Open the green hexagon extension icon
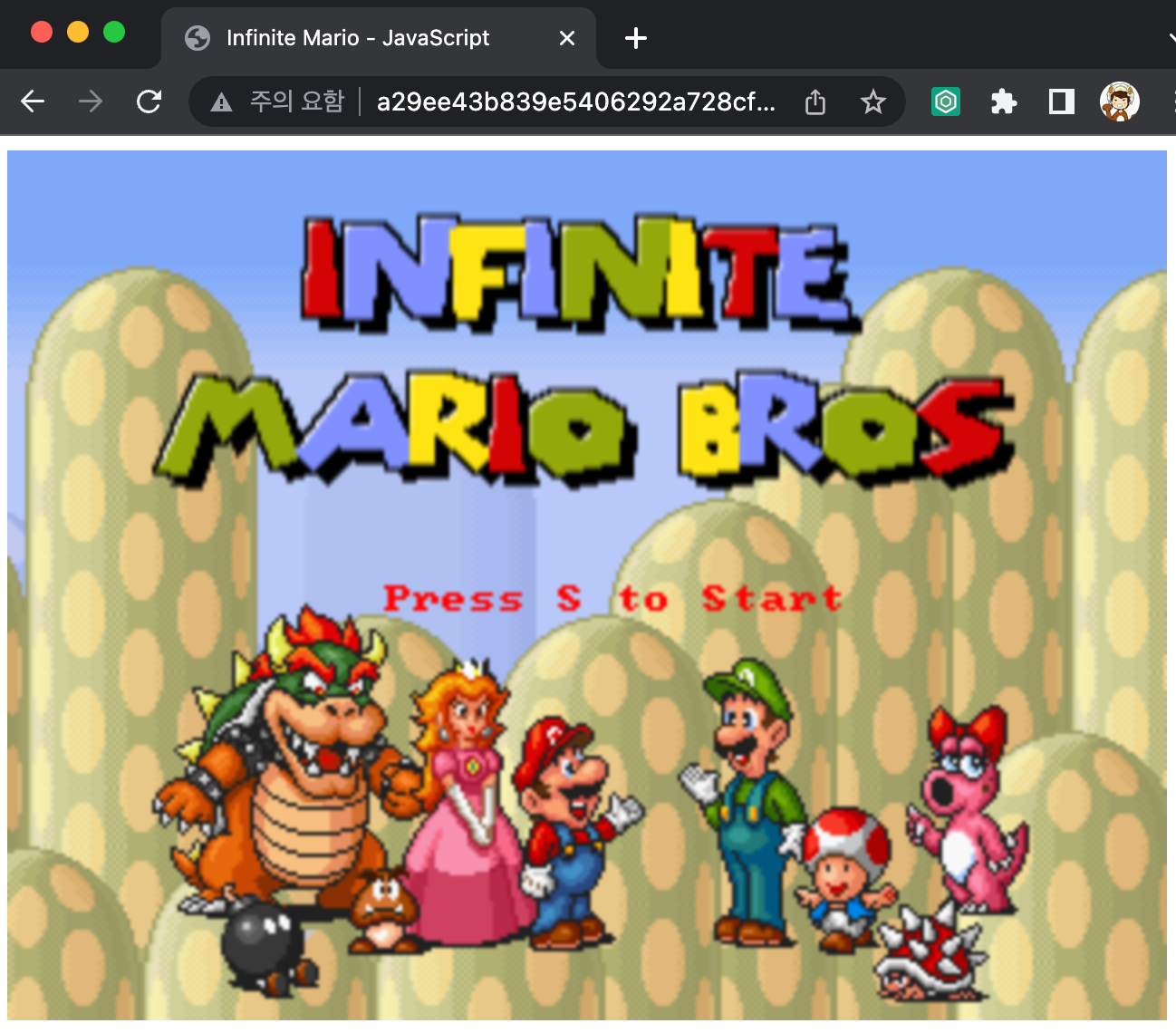This screenshot has width=1176, height=1033. tap(946, 101)
